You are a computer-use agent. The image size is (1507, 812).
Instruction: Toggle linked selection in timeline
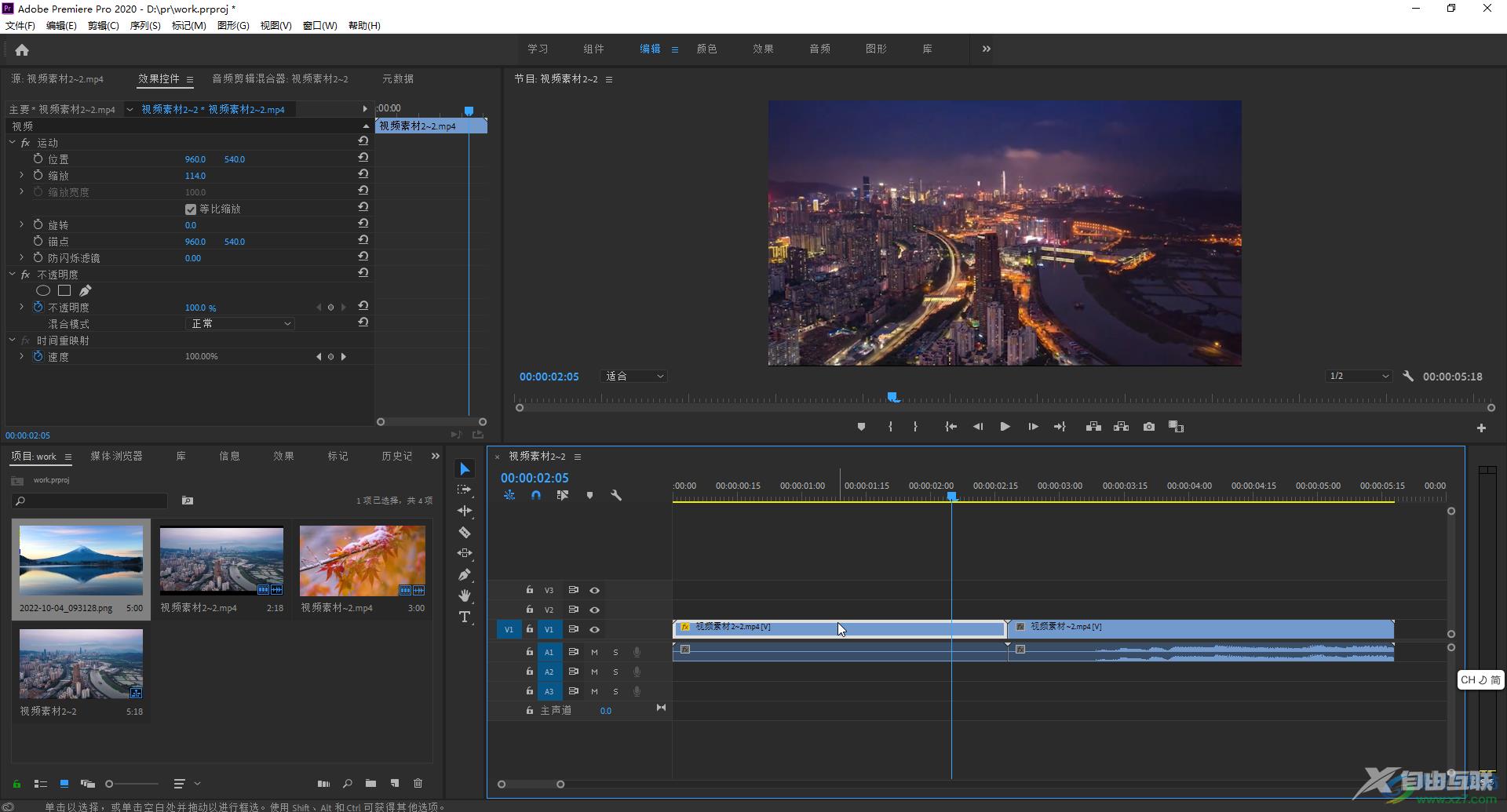(563, 495)
